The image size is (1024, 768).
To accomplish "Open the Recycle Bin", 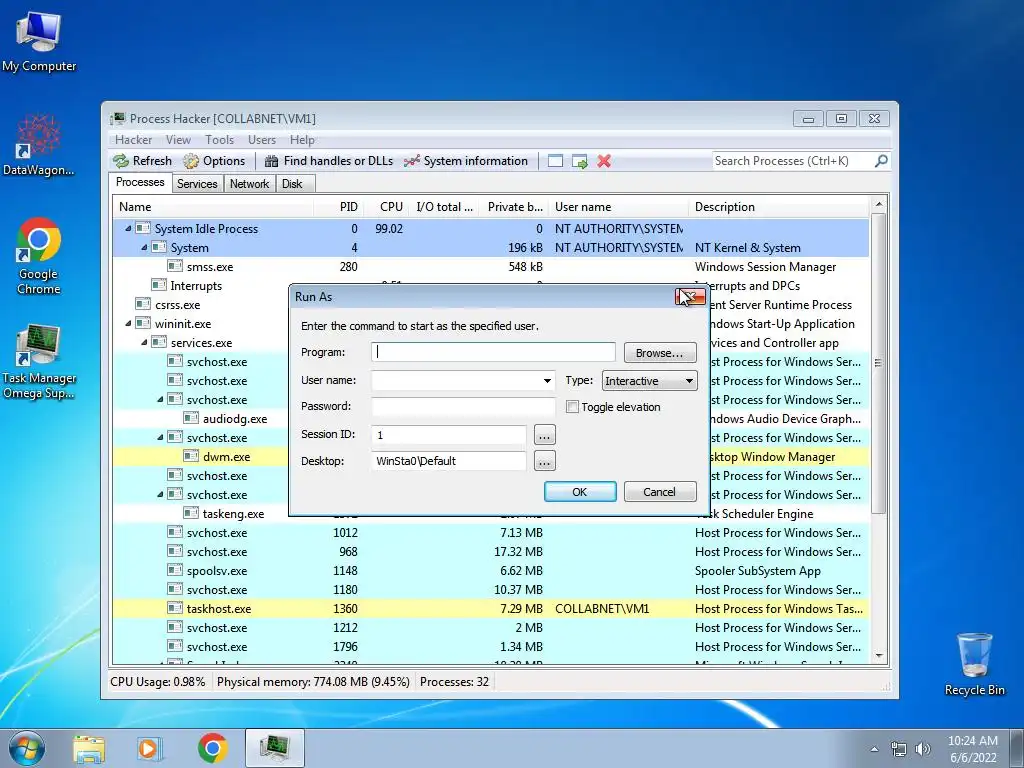I will coord(974,664).
